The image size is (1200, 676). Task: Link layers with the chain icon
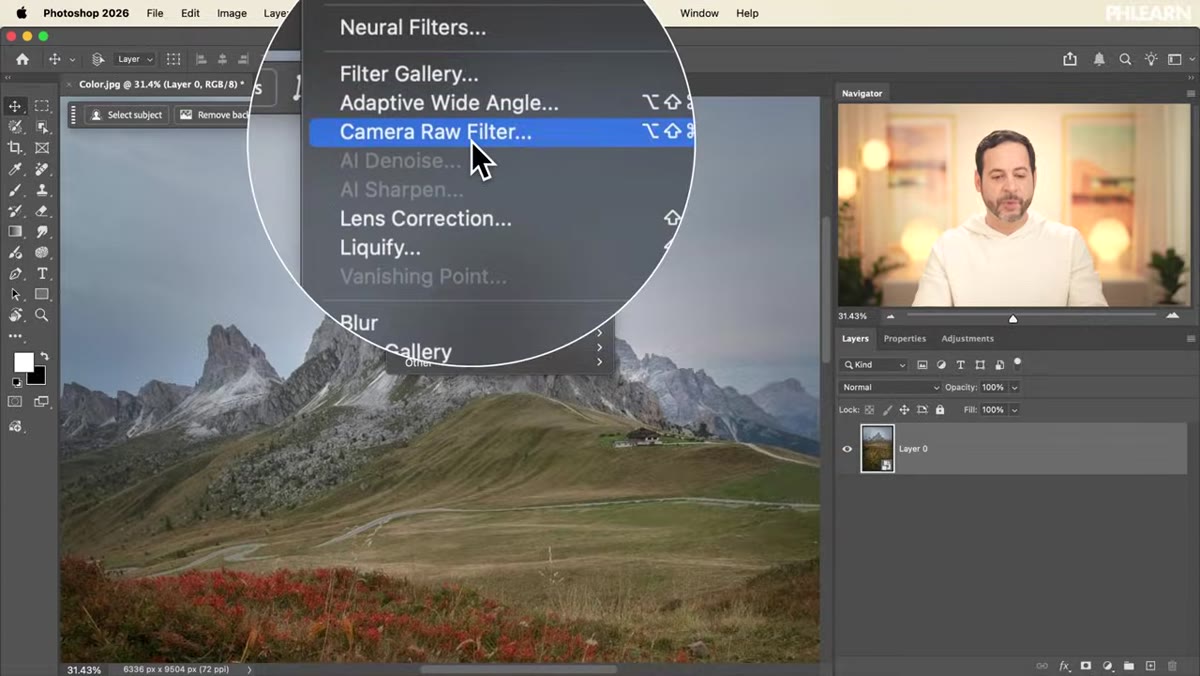1042,666
